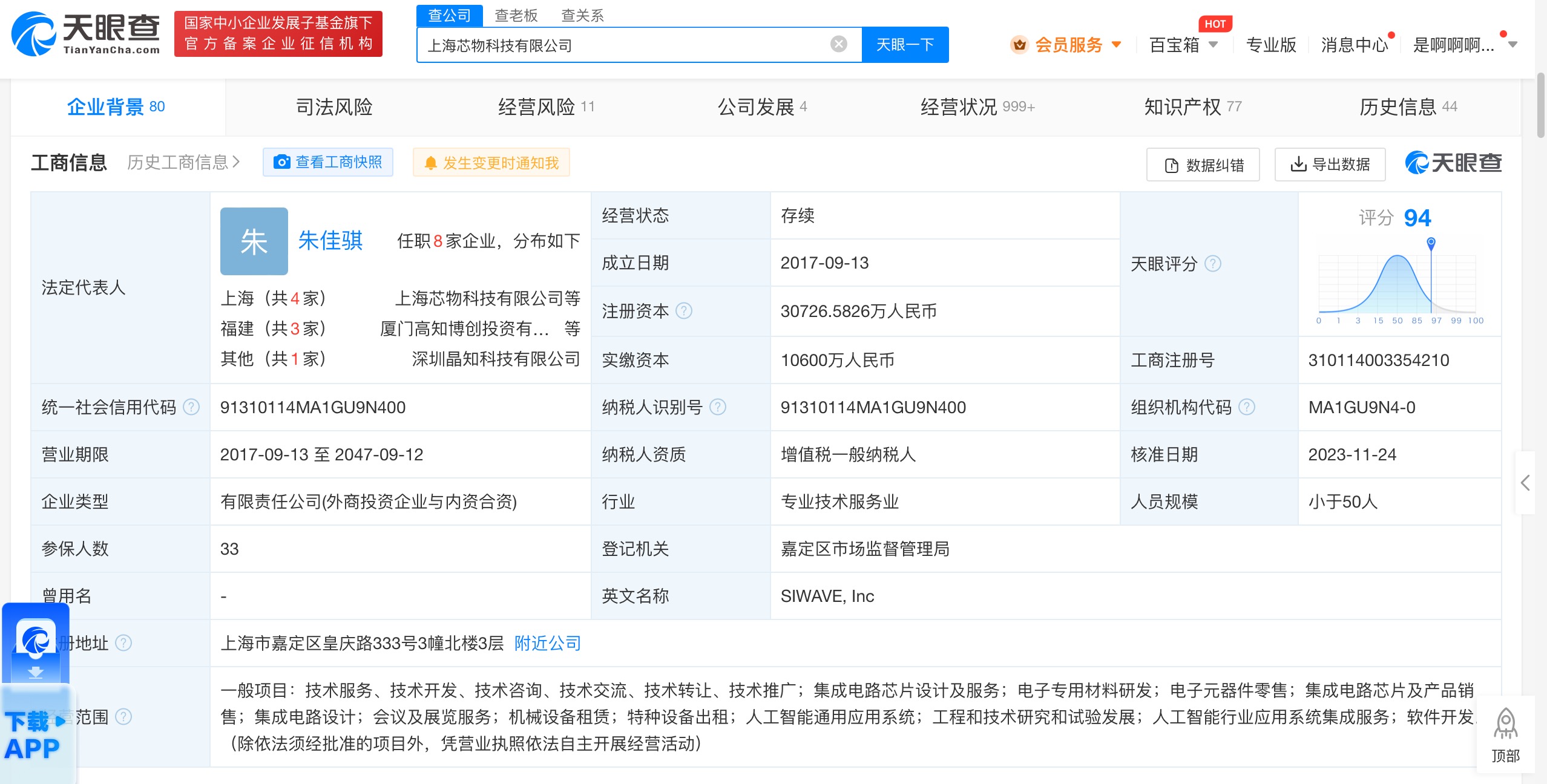Open 消息中心 link
This screenshot has width=1547, height=784.
1355,45
